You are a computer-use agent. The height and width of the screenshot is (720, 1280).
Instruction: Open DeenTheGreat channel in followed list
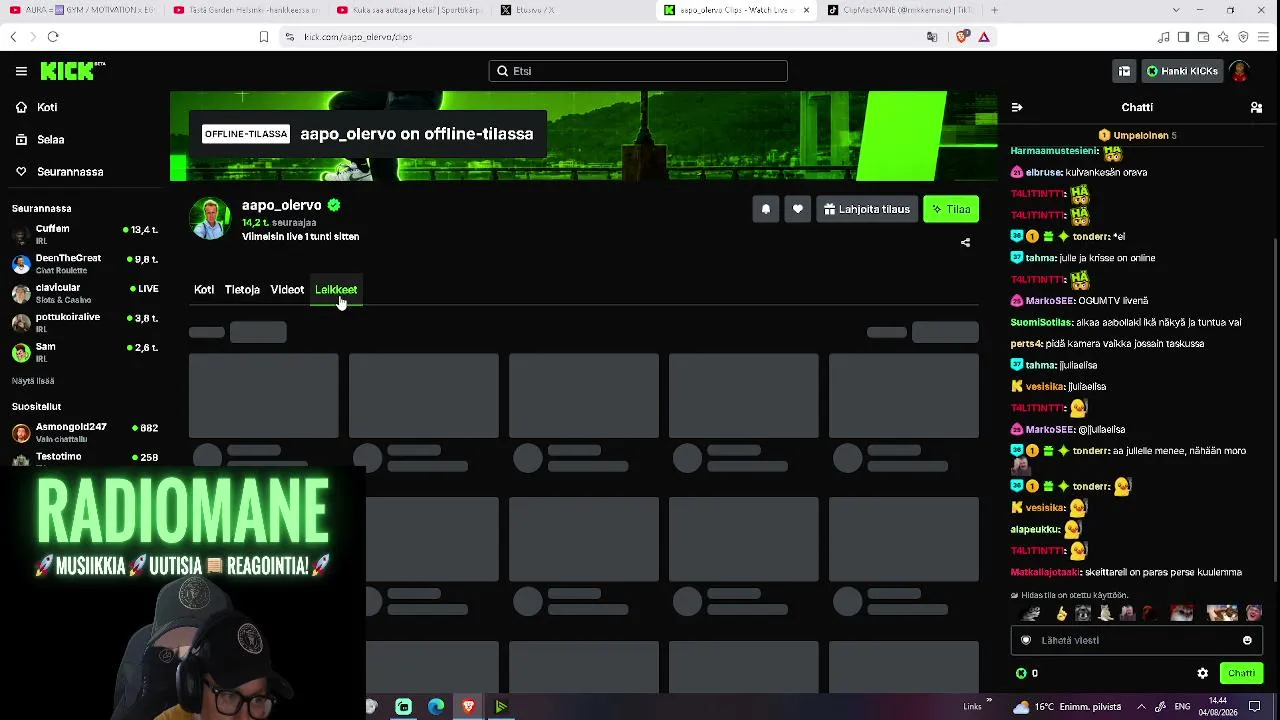click(x=85, y=263)
